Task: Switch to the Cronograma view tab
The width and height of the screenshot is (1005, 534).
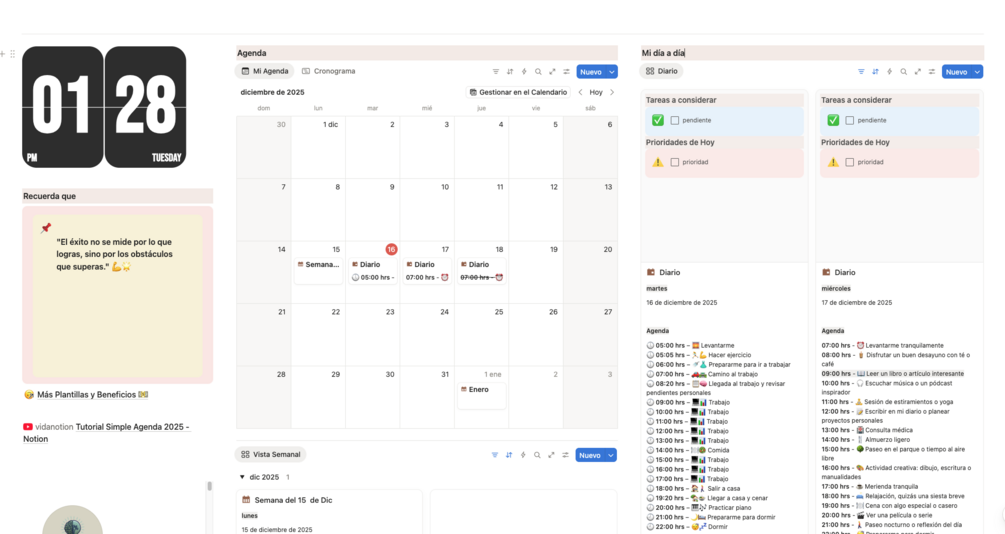Action: (x=328, y=71)
